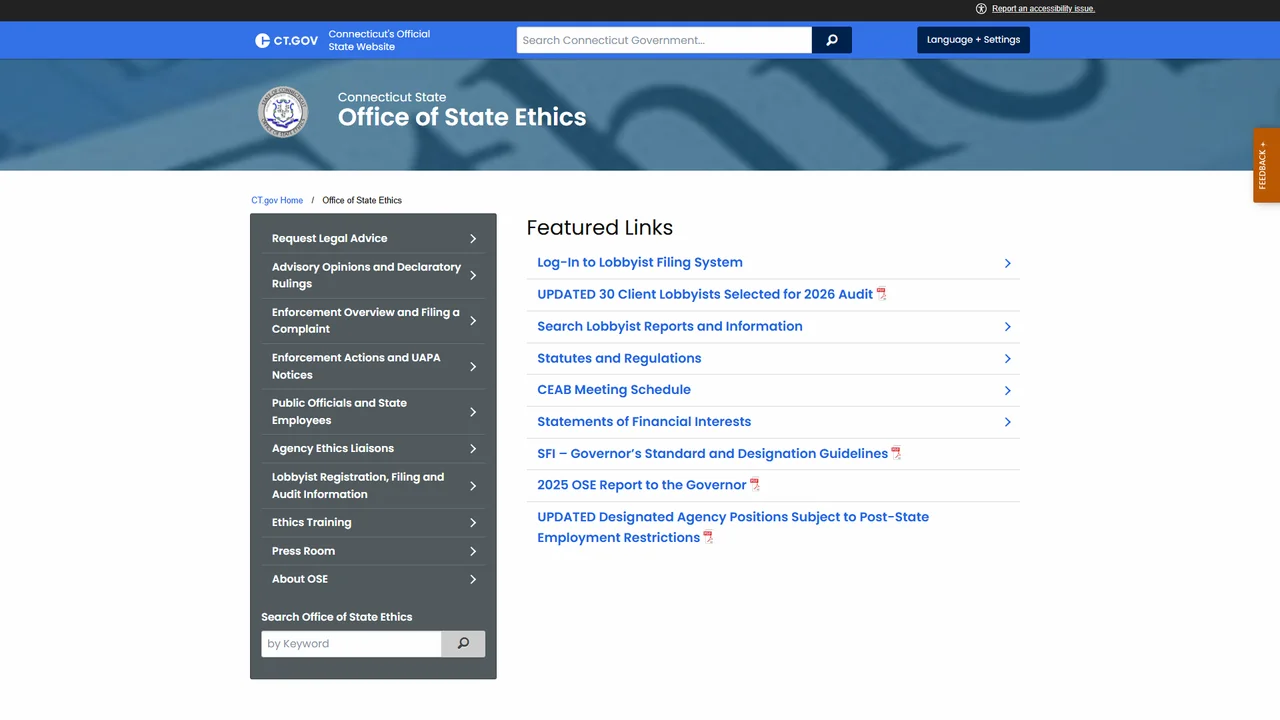
Task: Click Connecticut's Official State Website text
Action: click(x=379, y=40)
